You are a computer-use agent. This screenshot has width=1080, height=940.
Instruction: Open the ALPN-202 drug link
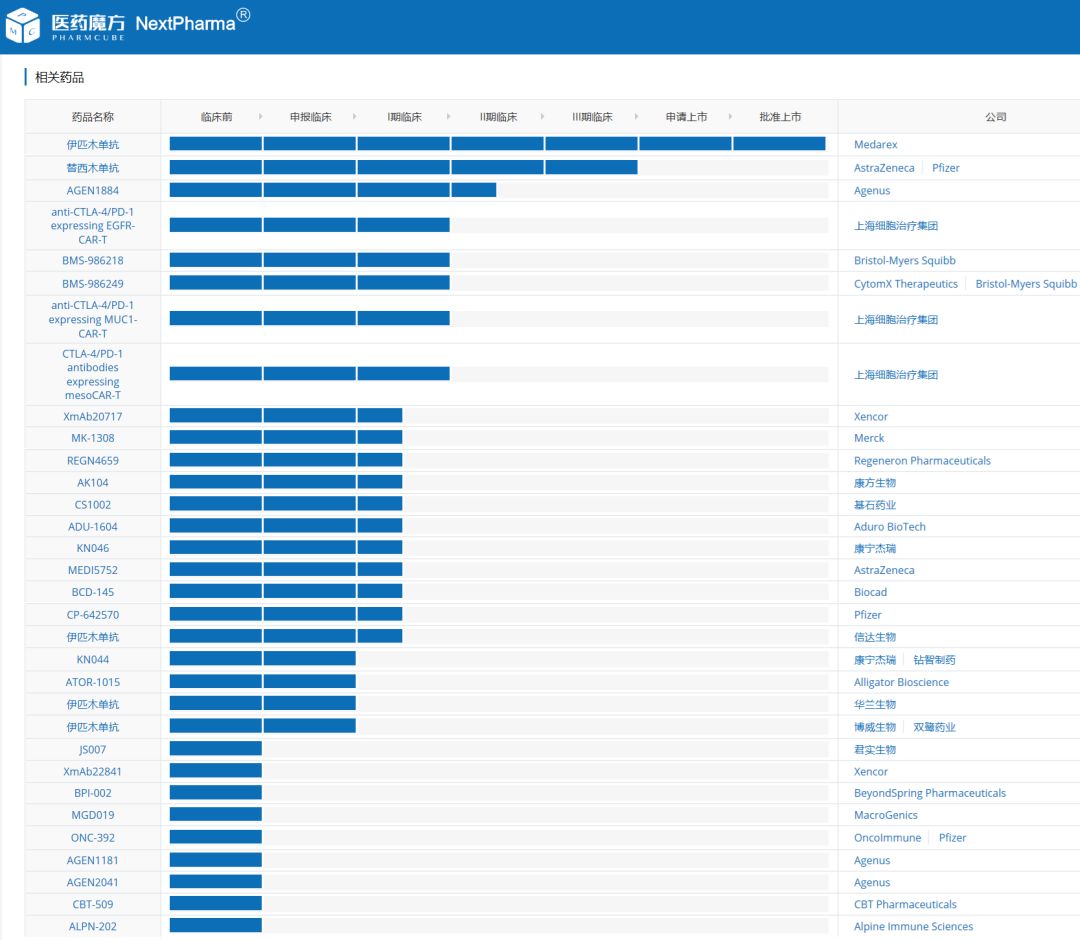pos(92,927)
